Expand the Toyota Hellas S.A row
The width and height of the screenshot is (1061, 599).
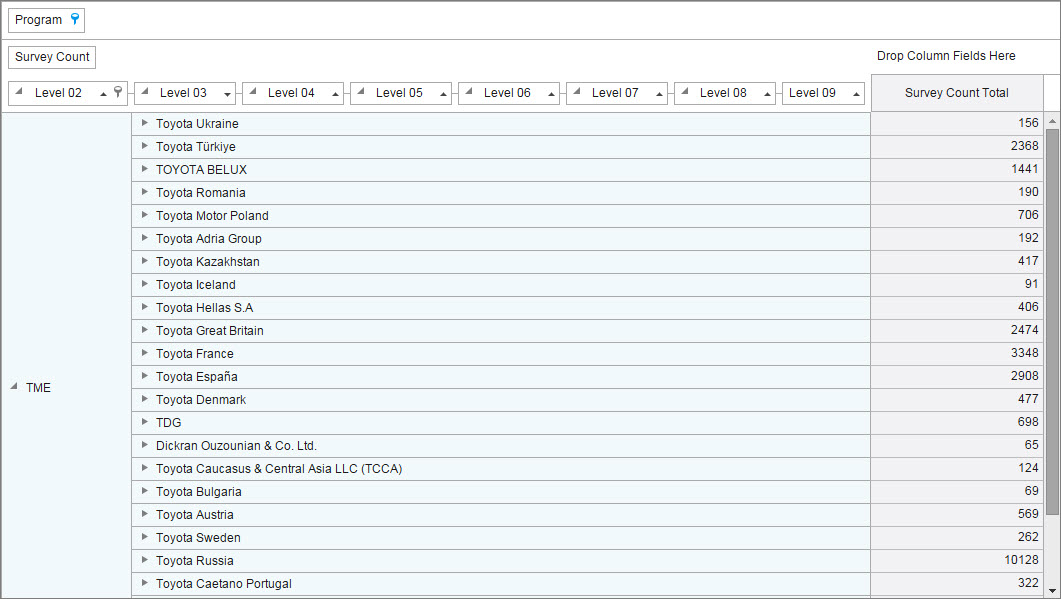[144, 307]
